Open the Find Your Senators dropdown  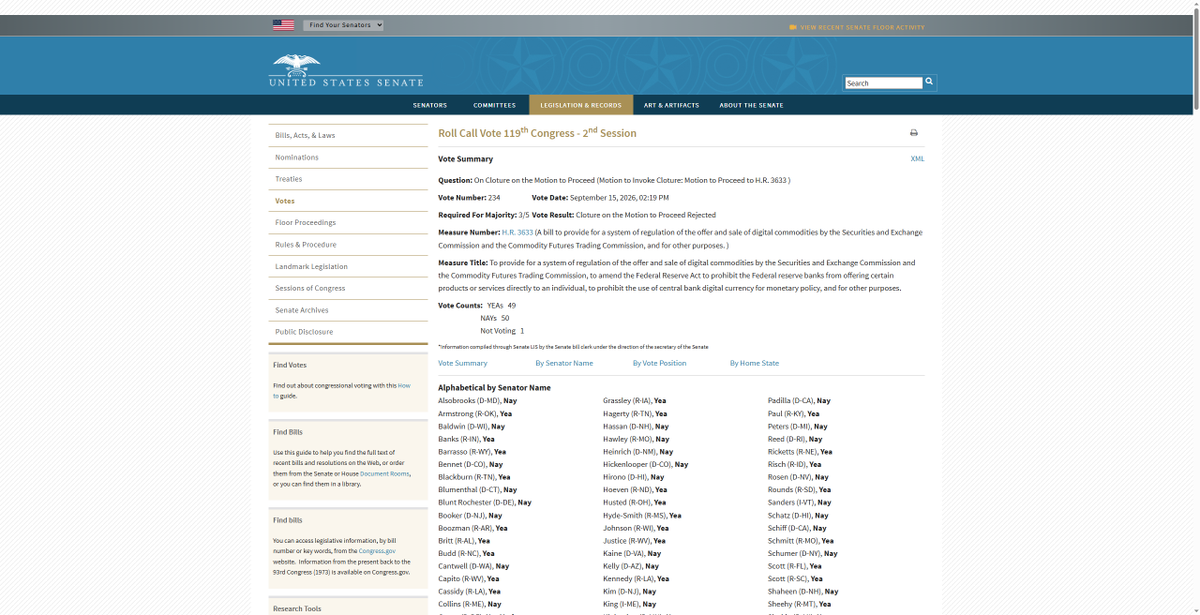pos(343,25)
